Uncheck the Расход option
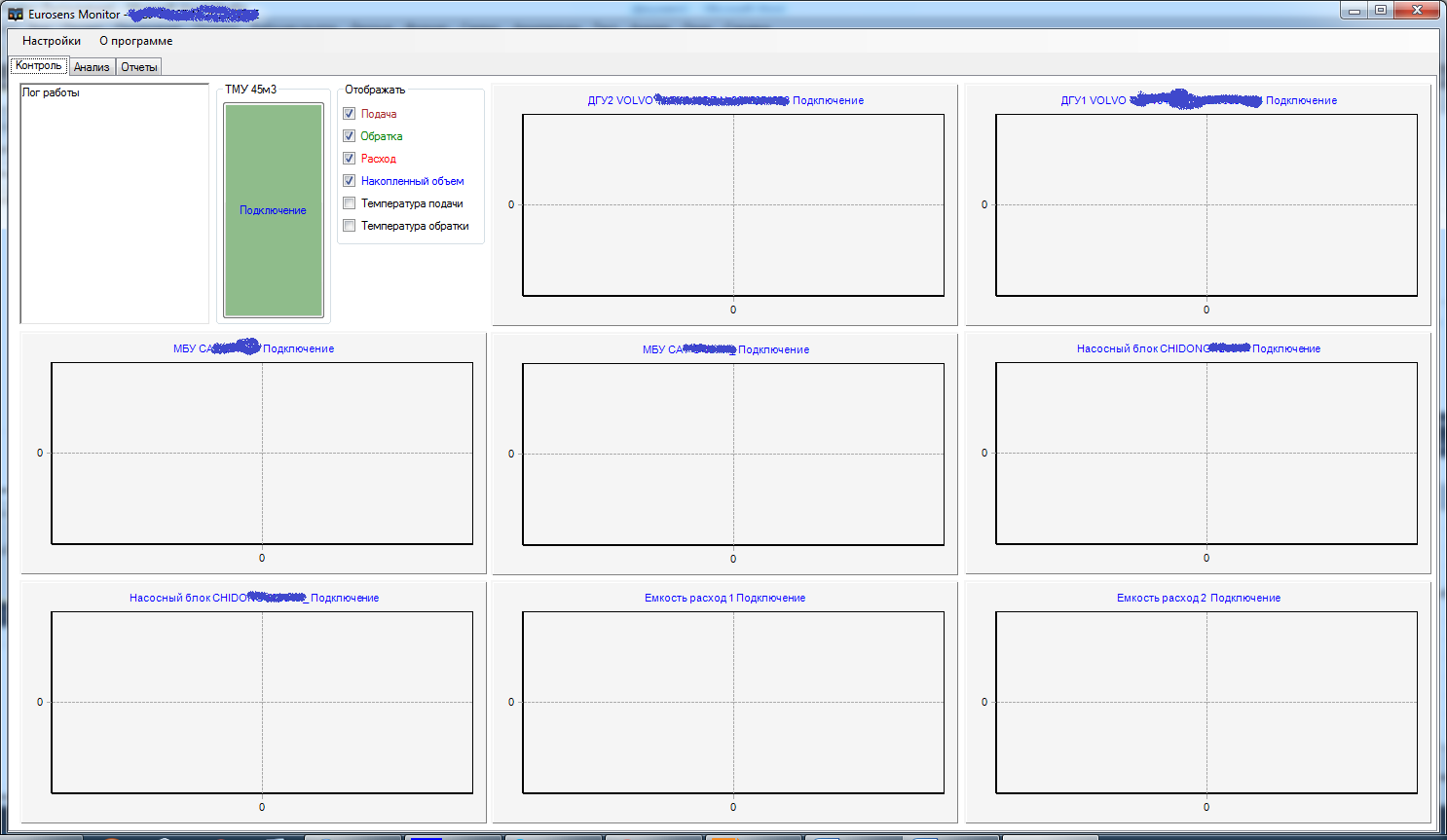 [x=349, y=158]
